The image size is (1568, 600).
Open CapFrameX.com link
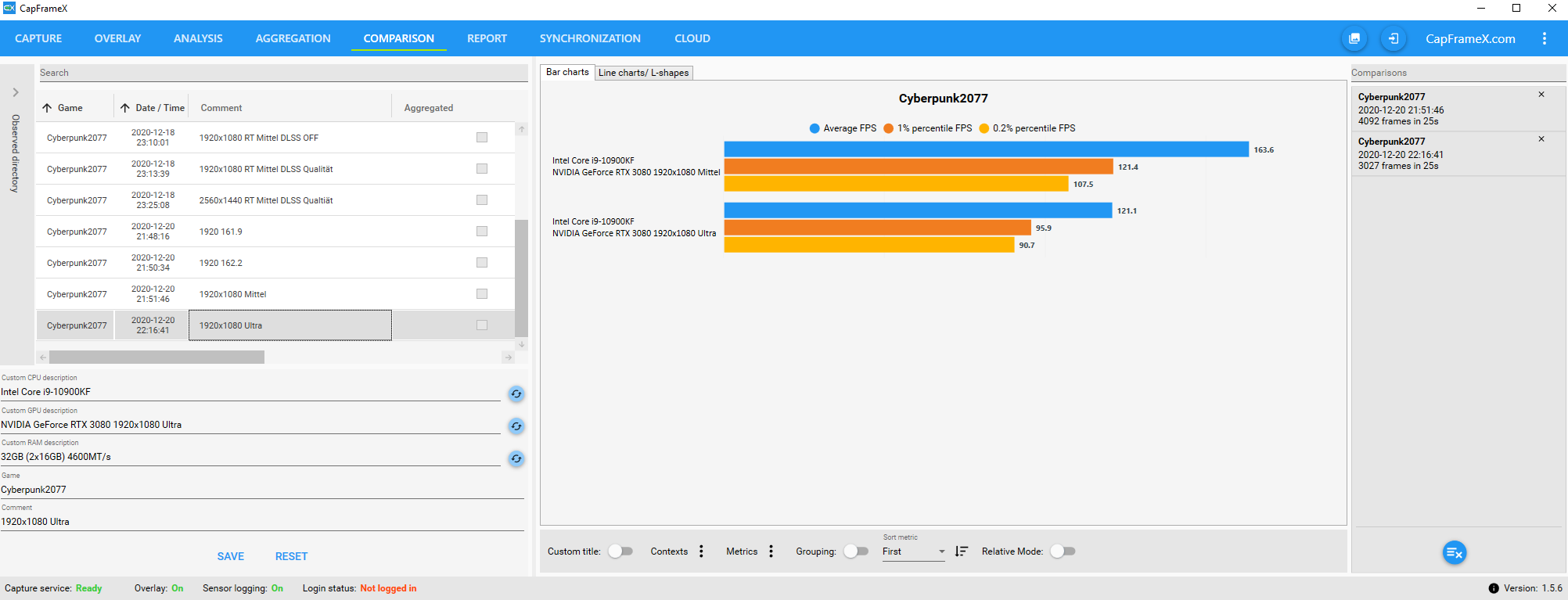tap(1470, 38)
